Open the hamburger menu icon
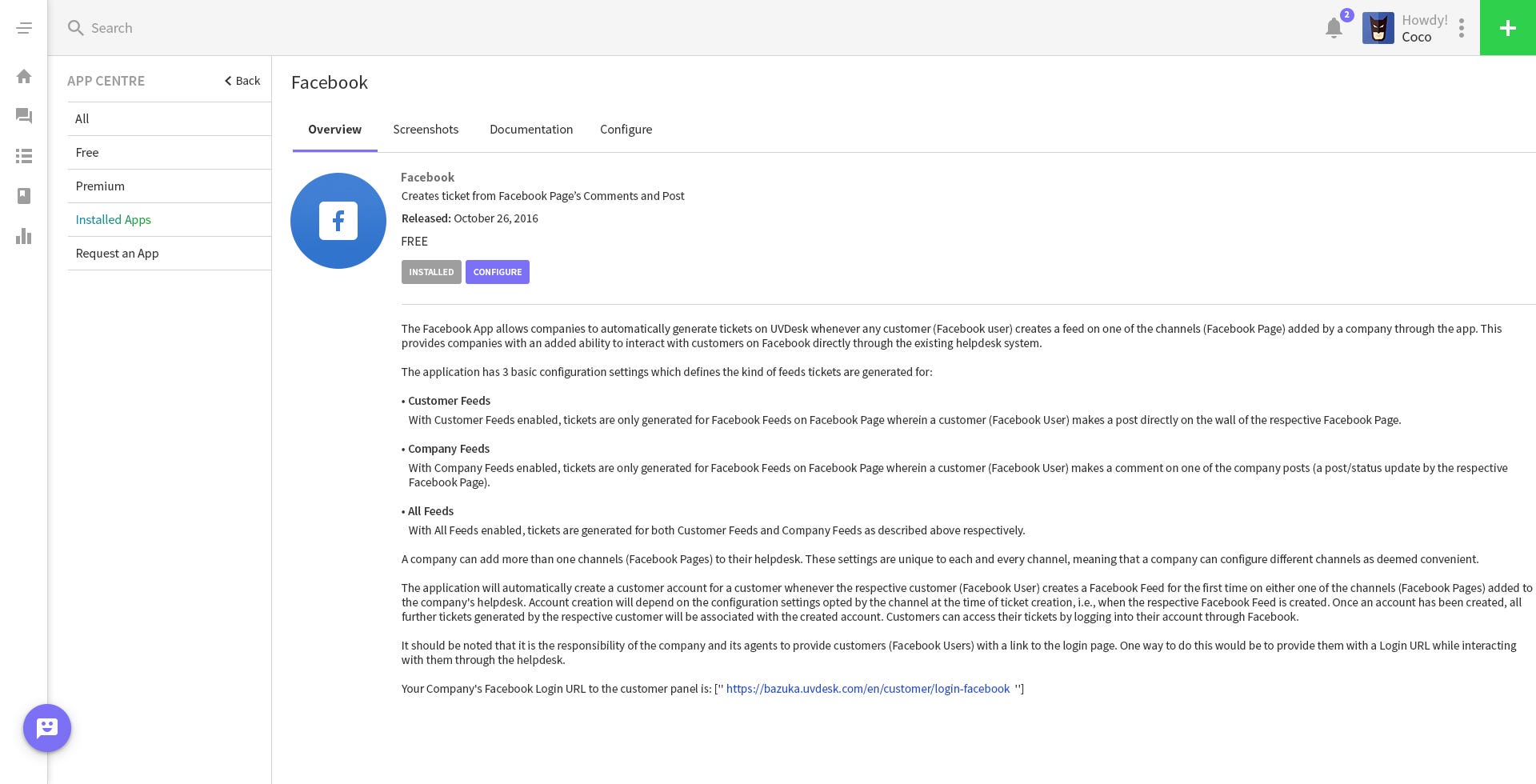Viewport: 1536px width, 784px height. pos(24,28)
